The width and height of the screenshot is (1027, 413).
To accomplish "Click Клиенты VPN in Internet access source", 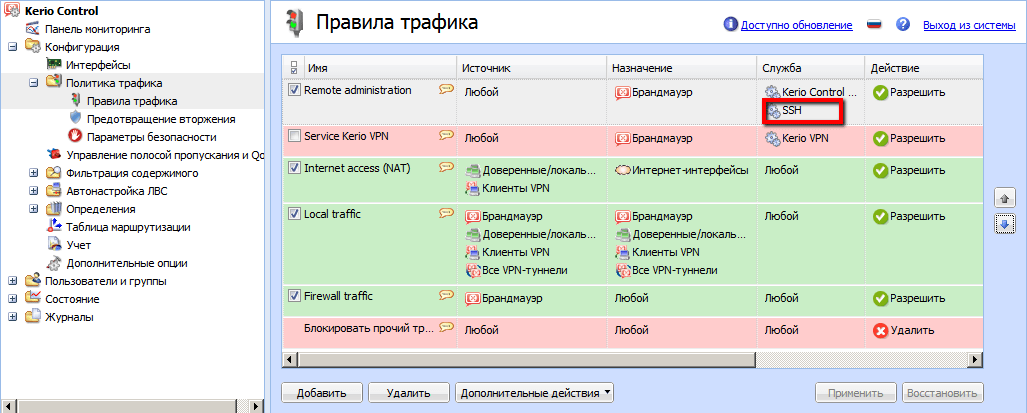I will [x=508, y=189].
